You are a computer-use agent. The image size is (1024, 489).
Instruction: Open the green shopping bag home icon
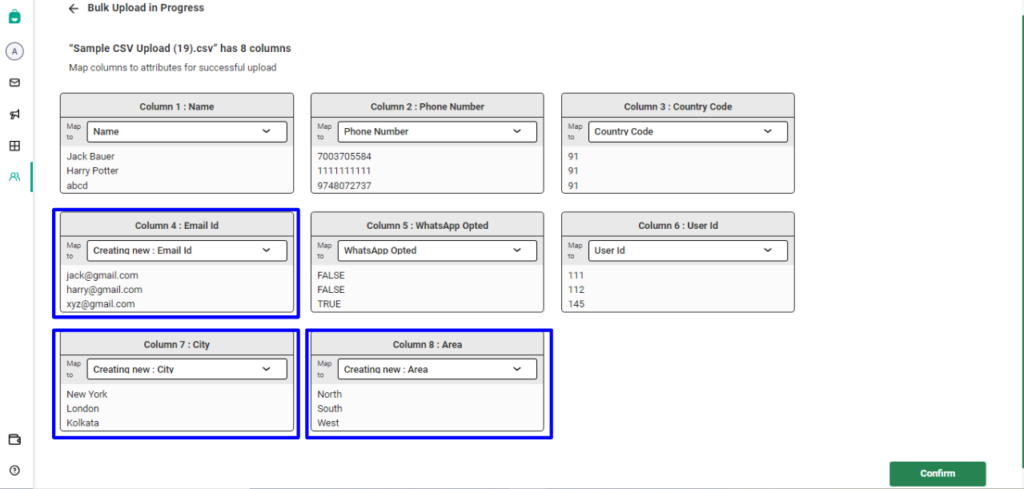(x=15, y=17)
